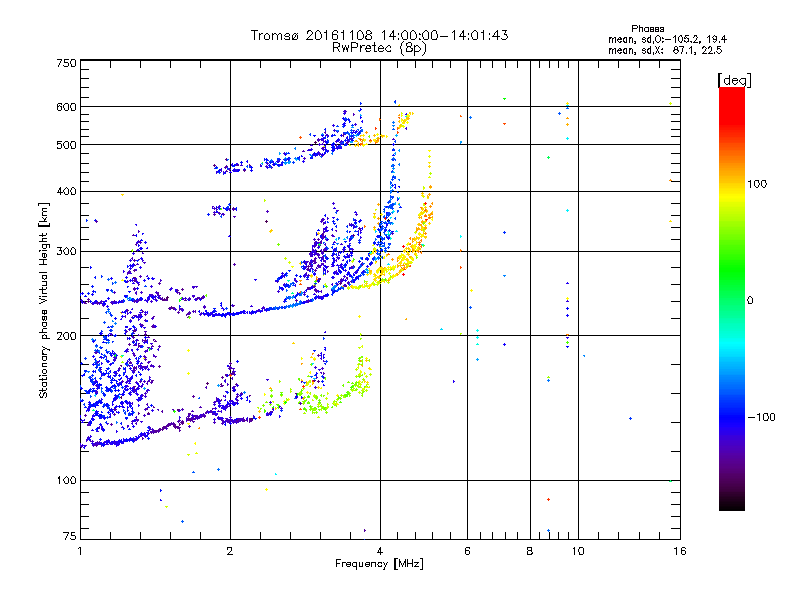This screenshot has height=600, width=800.
Task: Click the y-axis tick '400'
Action: tap(66, 191)
